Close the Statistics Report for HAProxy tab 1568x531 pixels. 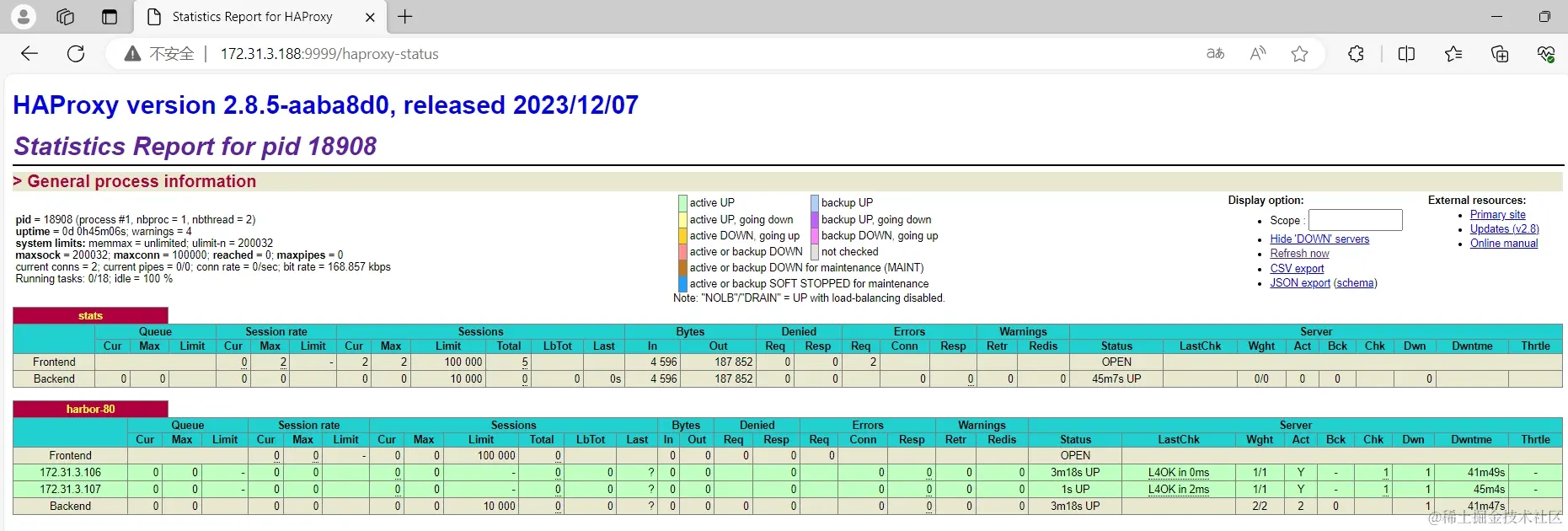[x=370, y=17]
